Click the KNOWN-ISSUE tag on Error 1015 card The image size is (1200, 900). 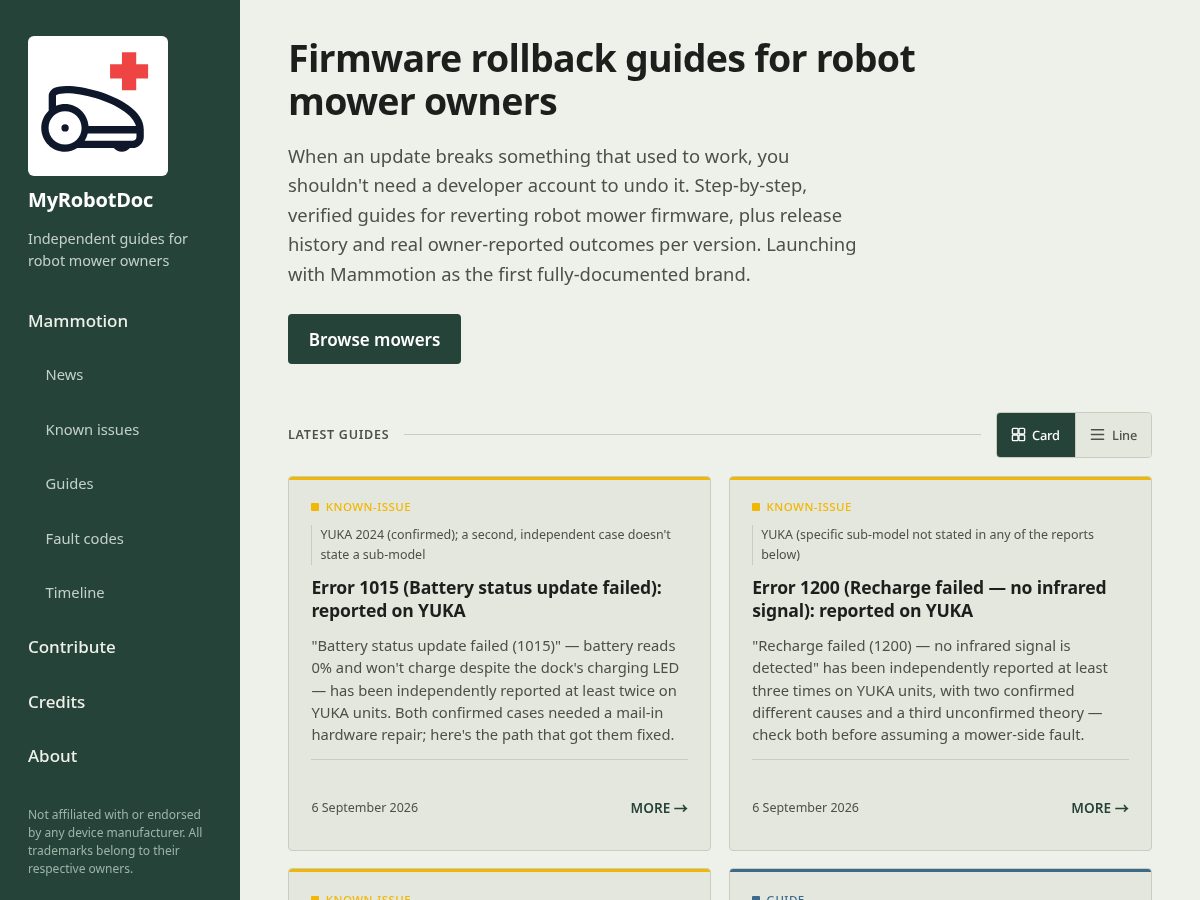point(361,507)
